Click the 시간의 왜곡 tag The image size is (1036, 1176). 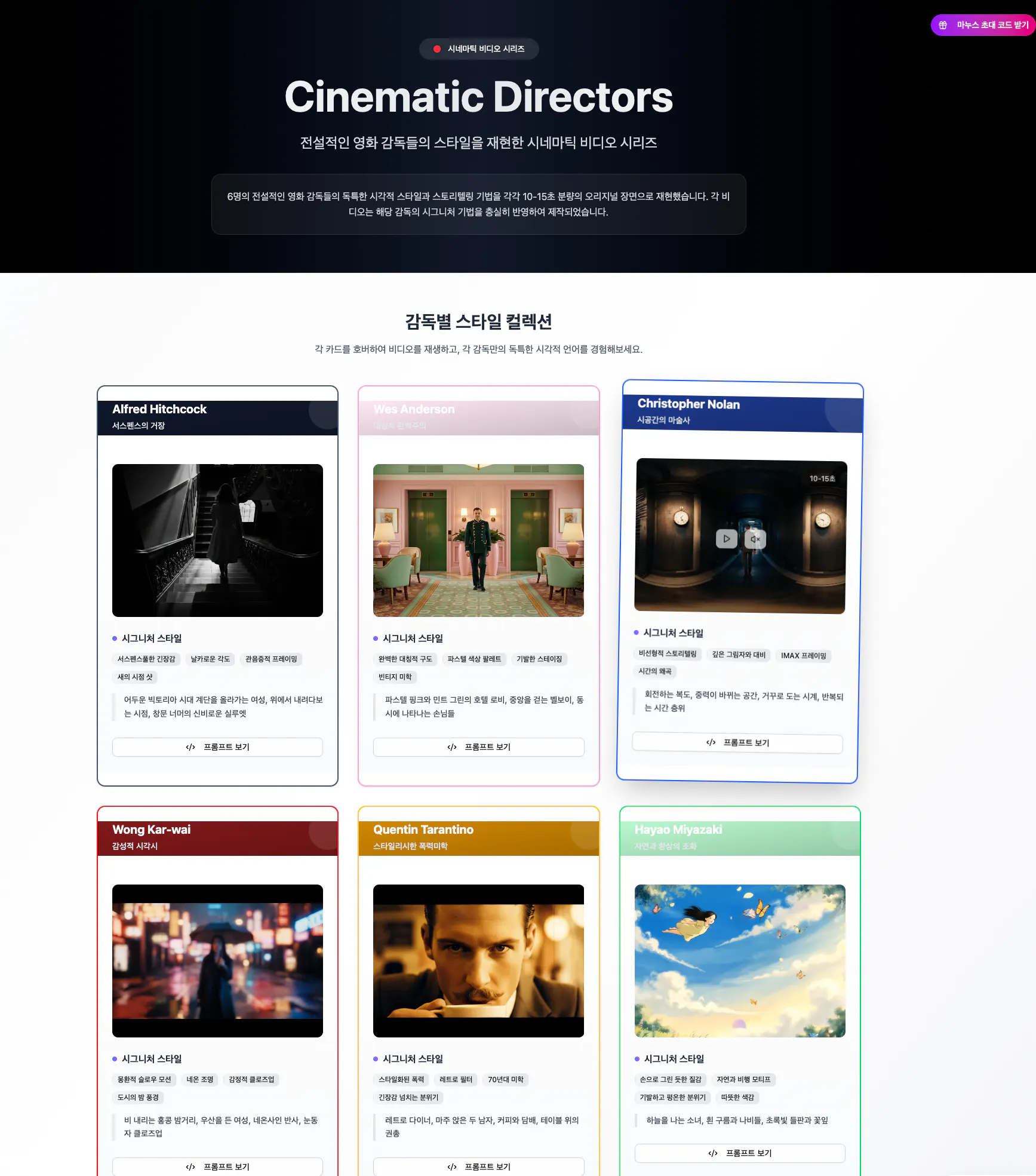click(x=655, y=671)
